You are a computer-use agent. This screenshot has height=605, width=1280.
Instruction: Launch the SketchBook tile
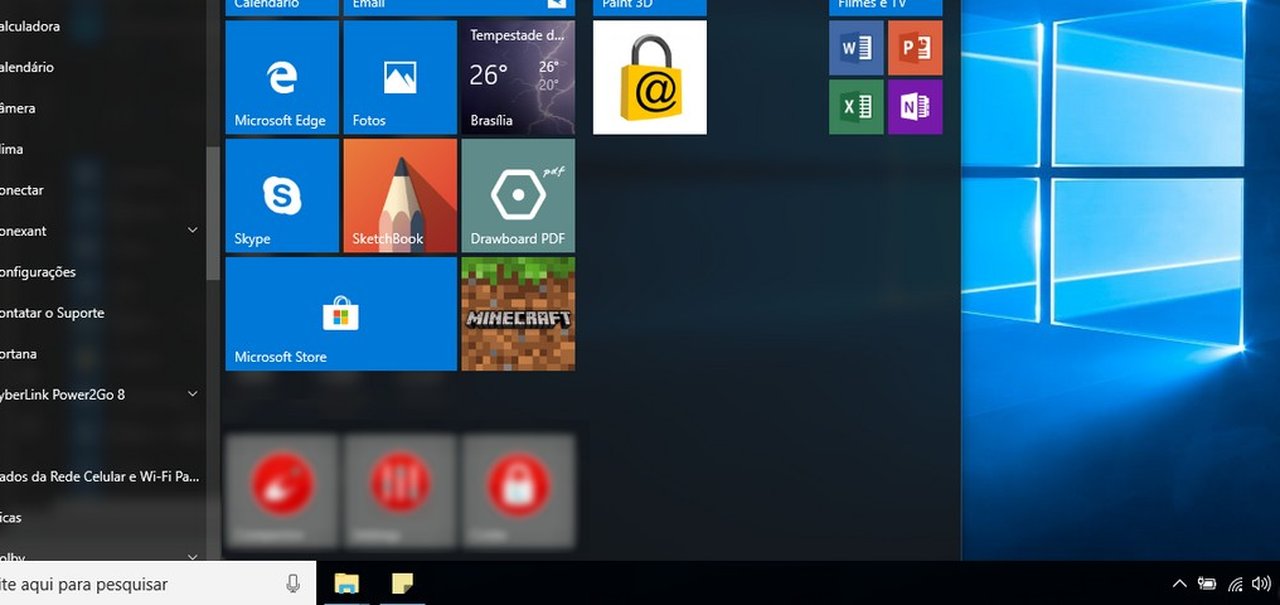[x=400, y=195]
